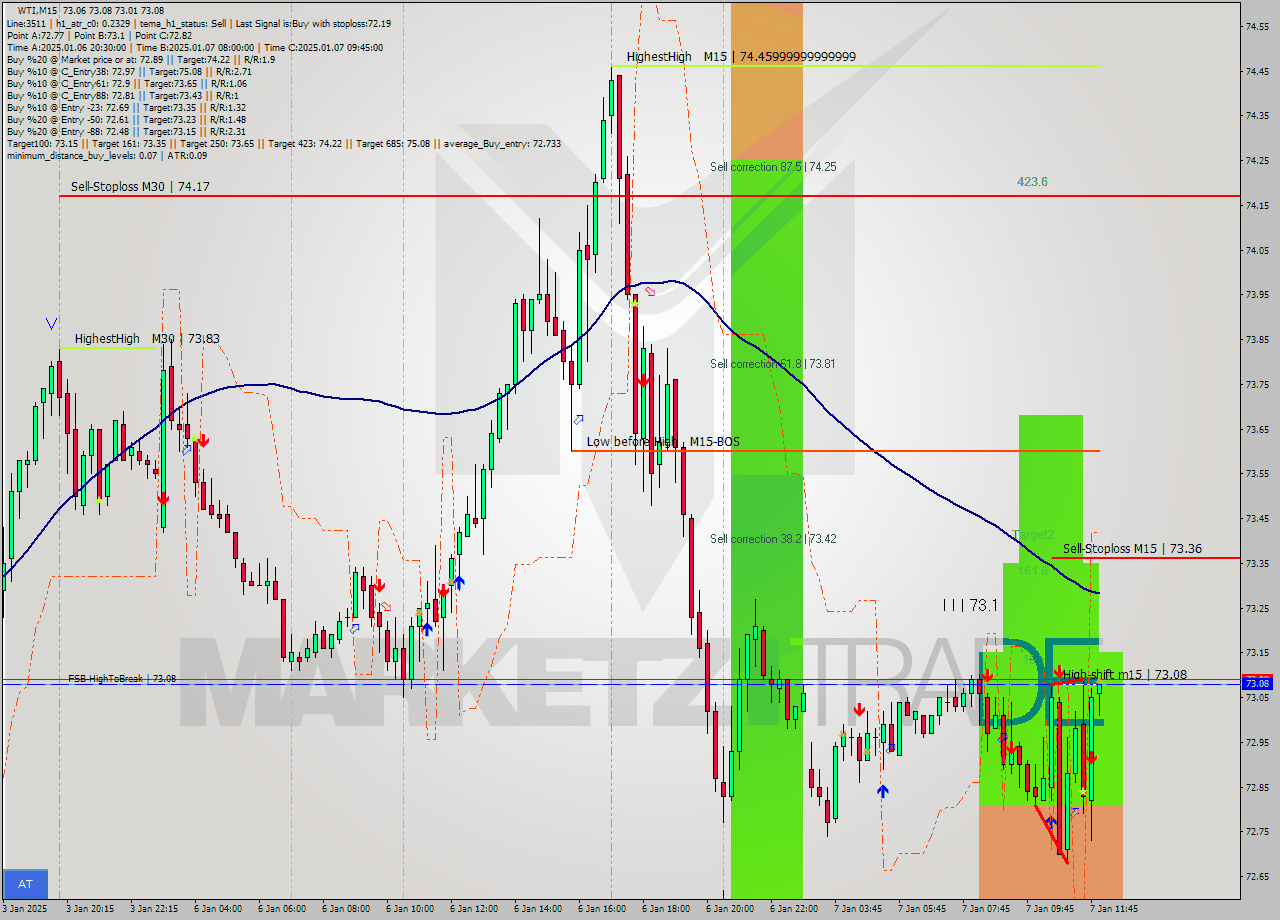Click the 73.85 price axis label
This screenshot has height=920, width=1280.
[1257, 339]
